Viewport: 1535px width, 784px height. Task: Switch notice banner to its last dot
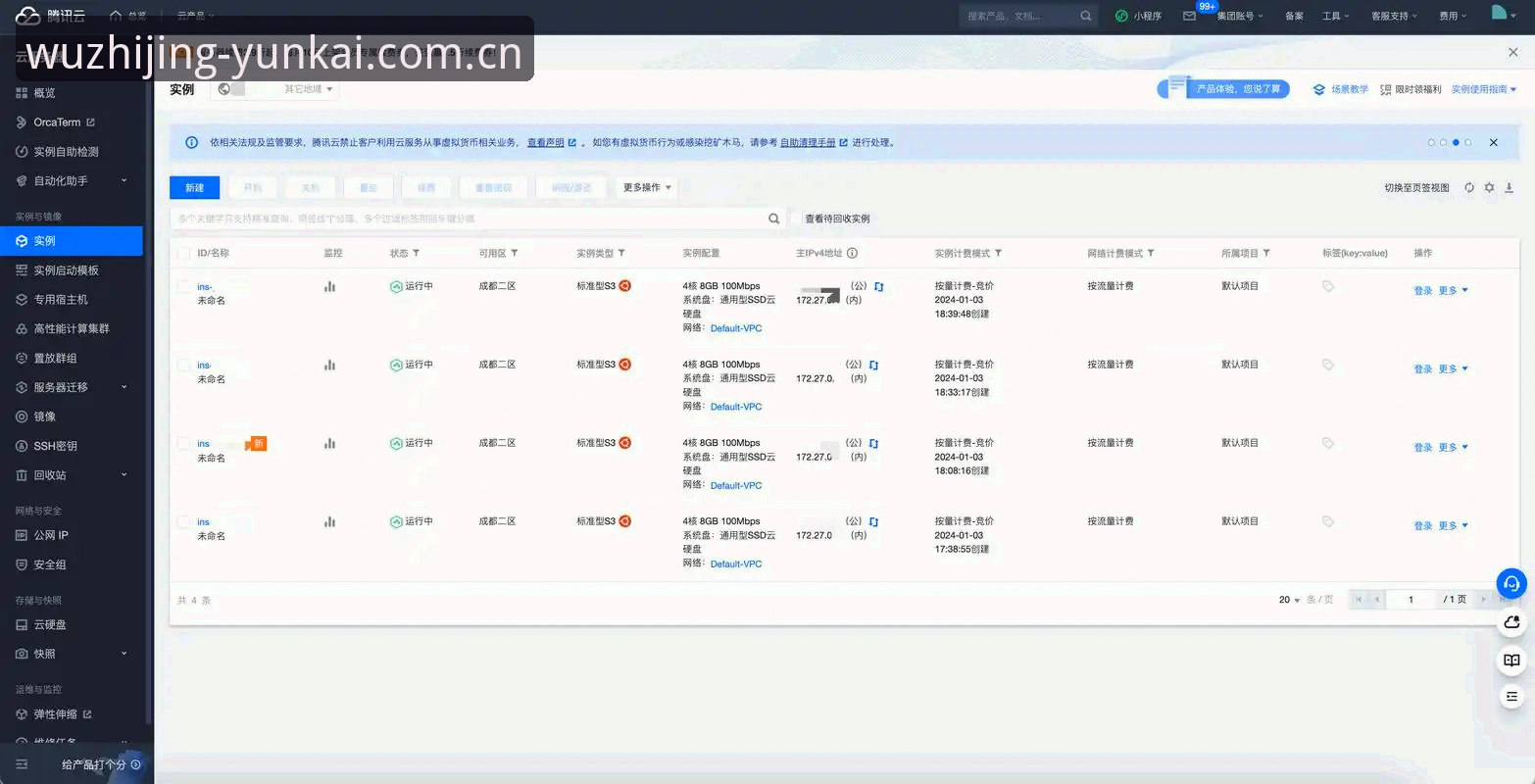point(1468,142)
